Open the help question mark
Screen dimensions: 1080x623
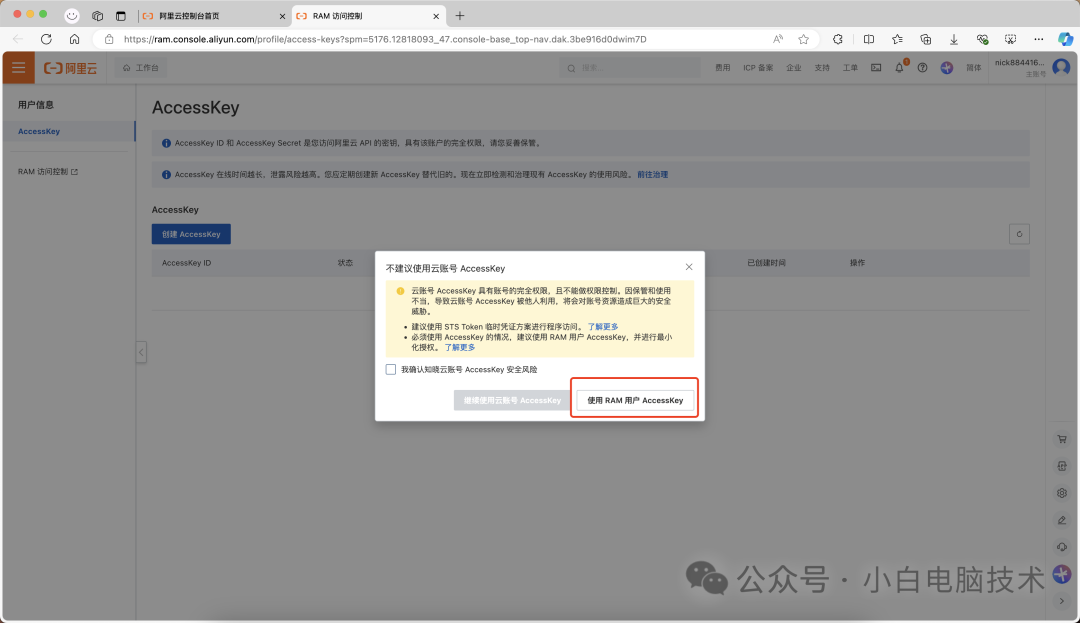tap(922, 67)
